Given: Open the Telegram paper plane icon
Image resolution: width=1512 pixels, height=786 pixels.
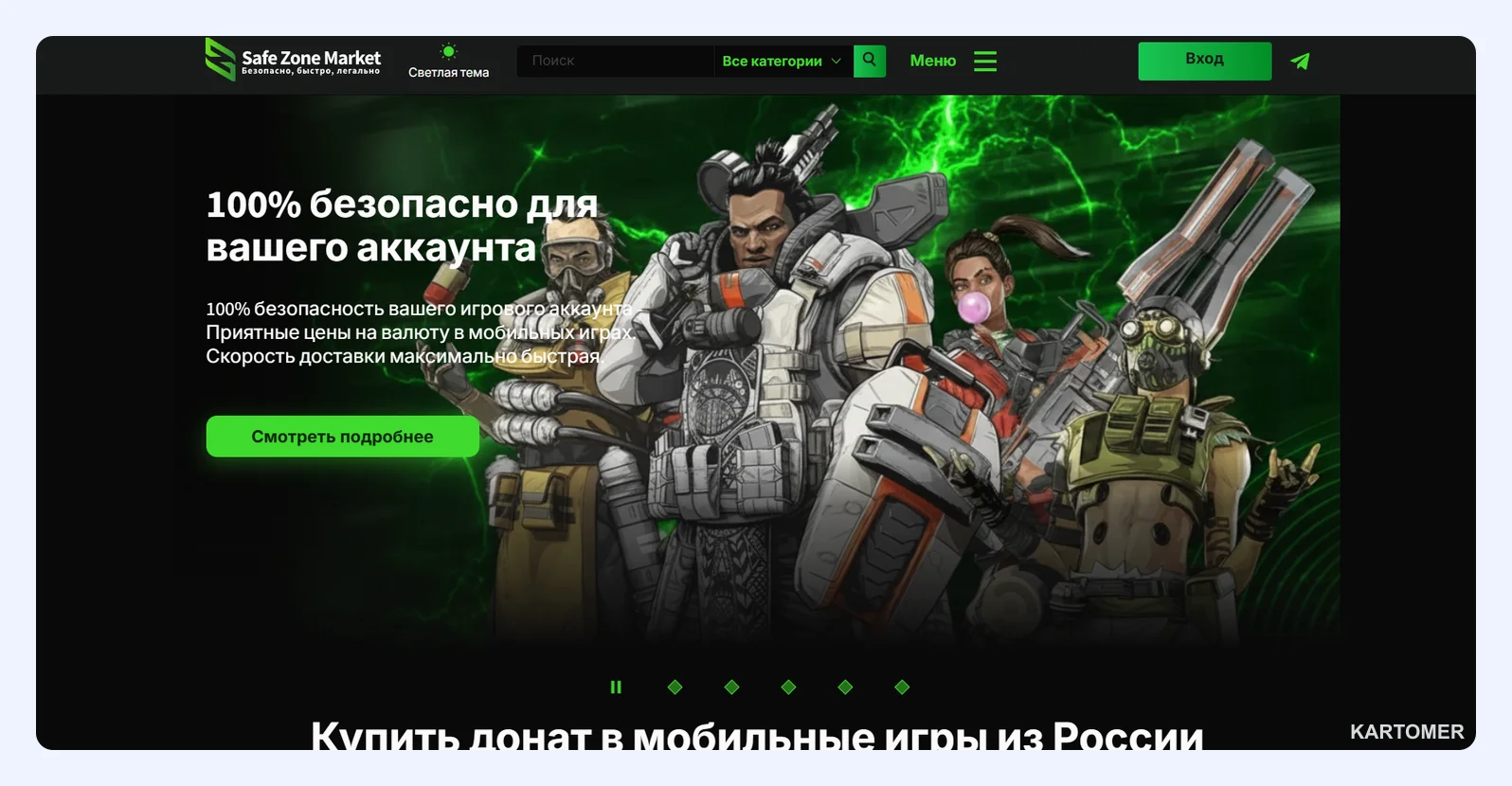Looking at the screenshot, I should [x=1300, y=61].
